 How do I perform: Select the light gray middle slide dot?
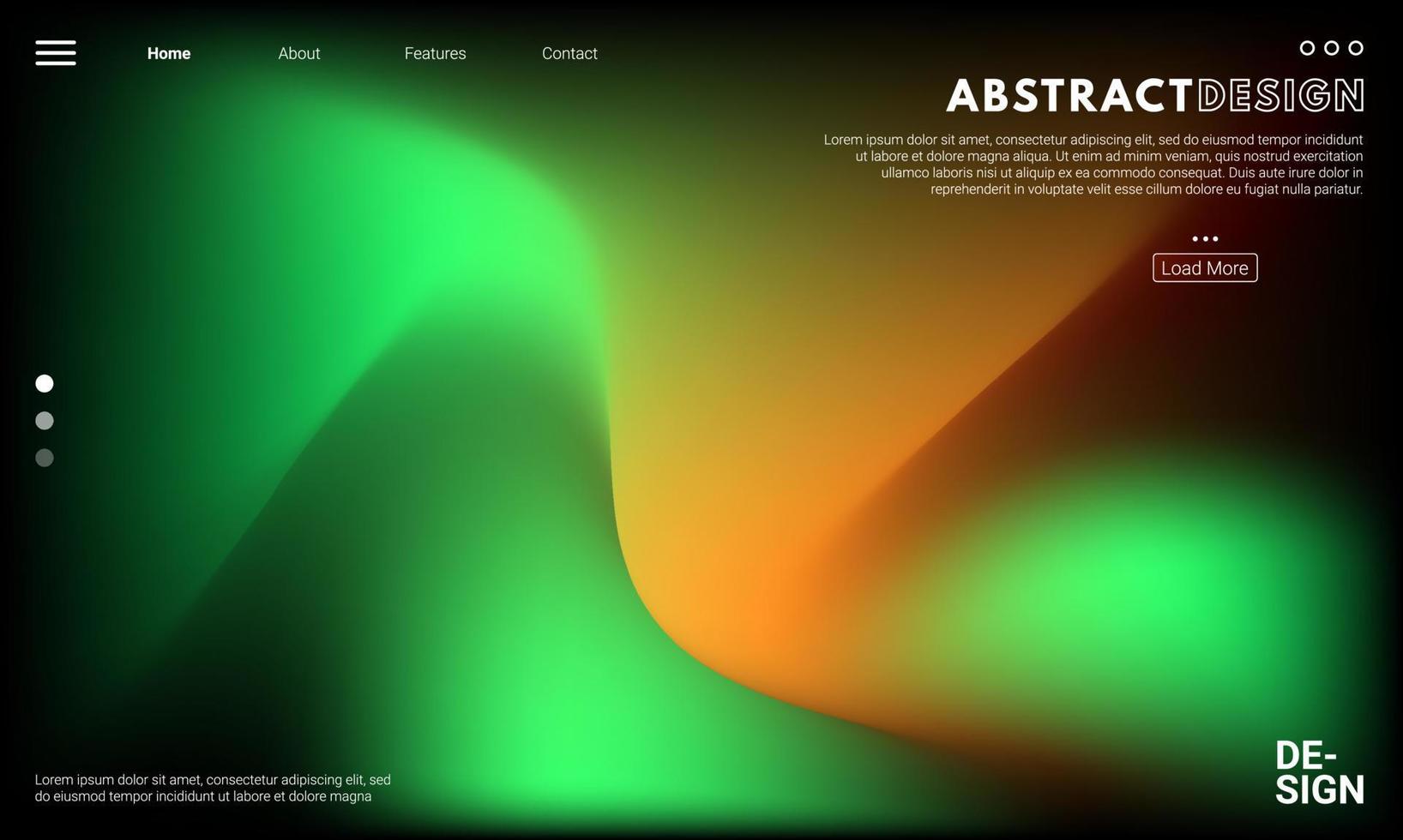[45, 421]
